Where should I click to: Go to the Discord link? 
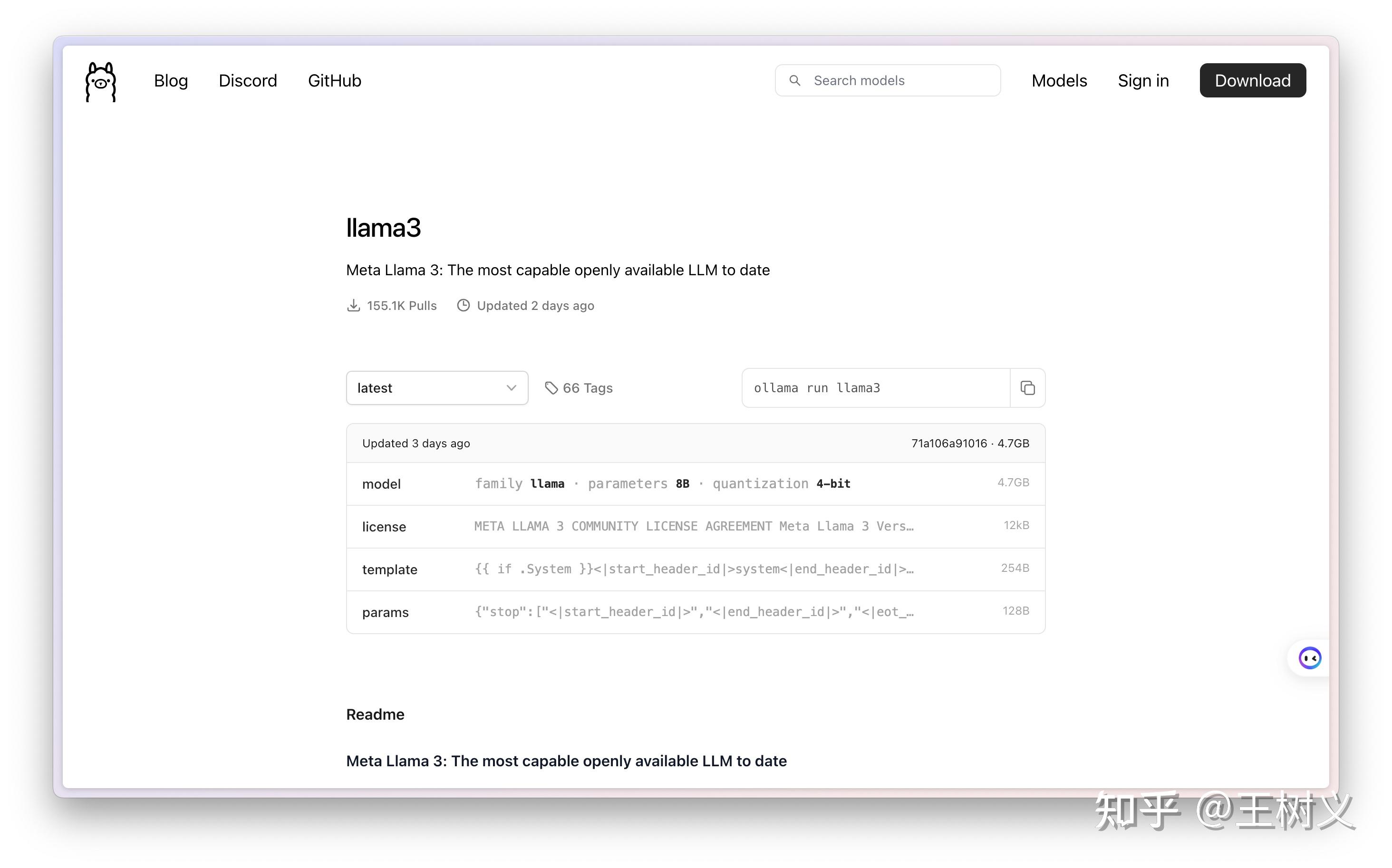pyautogui.click(x=247, y=80)
